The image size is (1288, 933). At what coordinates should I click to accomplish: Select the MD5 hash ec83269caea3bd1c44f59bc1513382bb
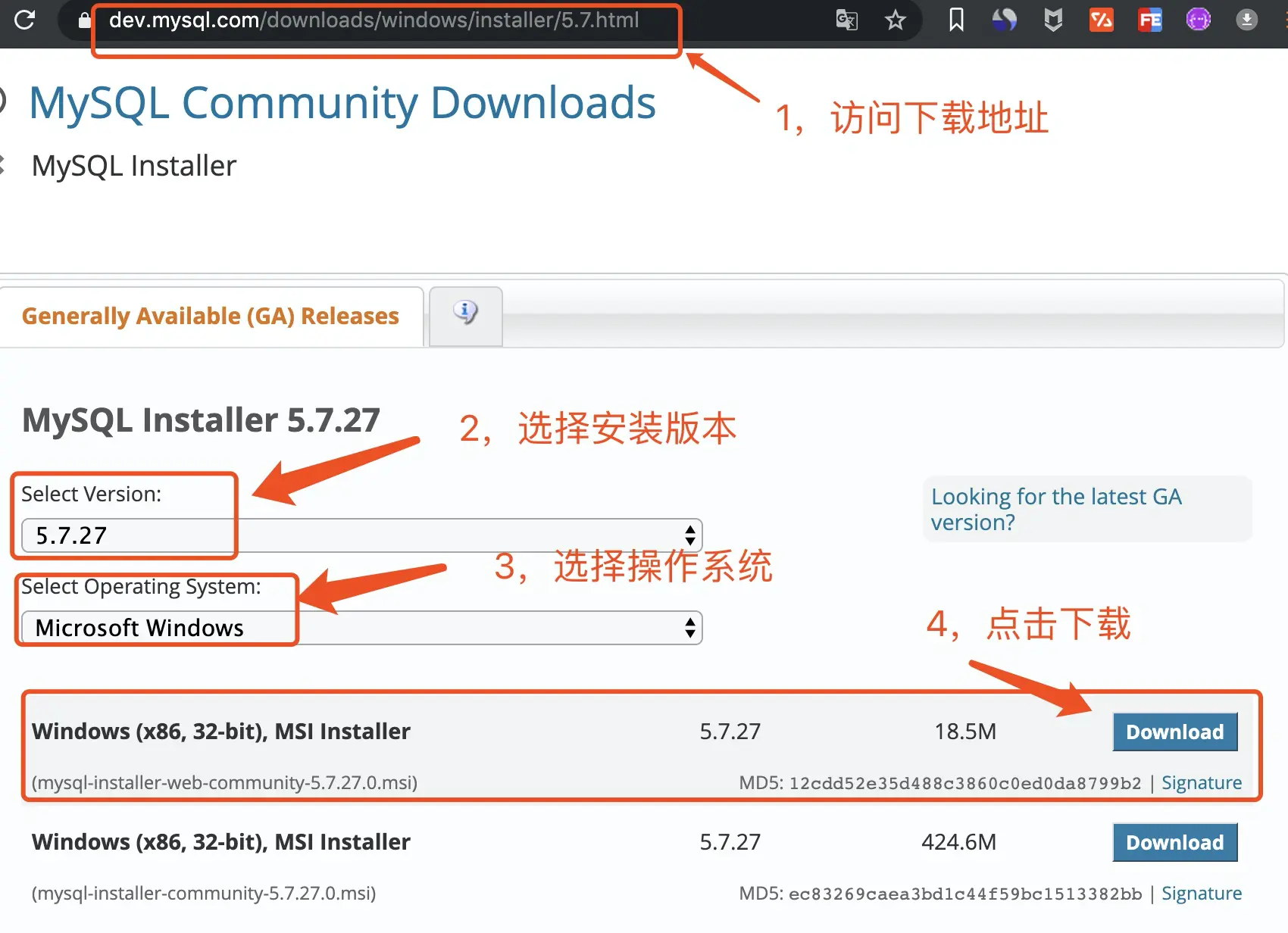pyautogui.click(x=965, y=894)
